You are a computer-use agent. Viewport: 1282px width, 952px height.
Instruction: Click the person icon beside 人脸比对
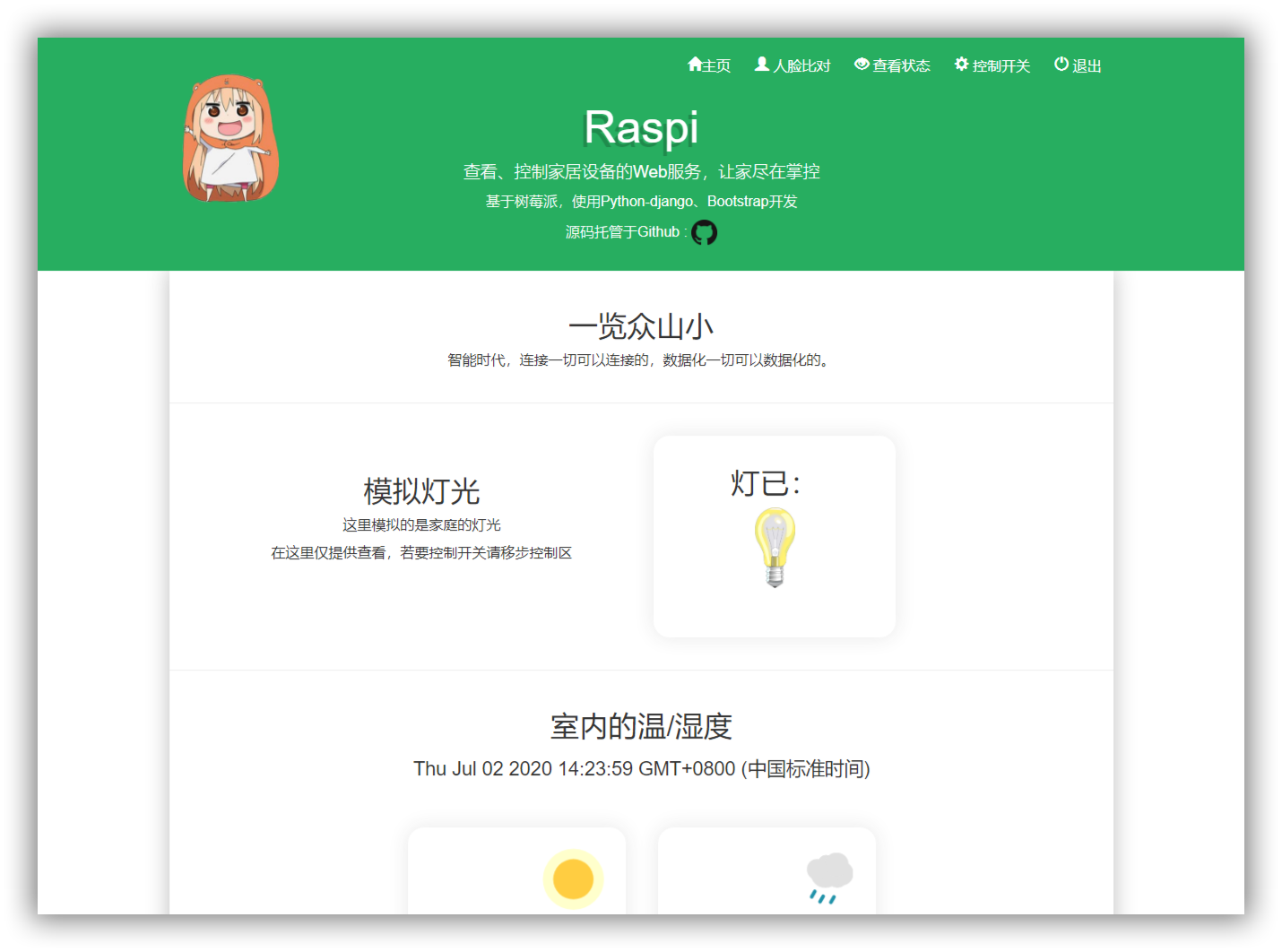tap(762, 65)
